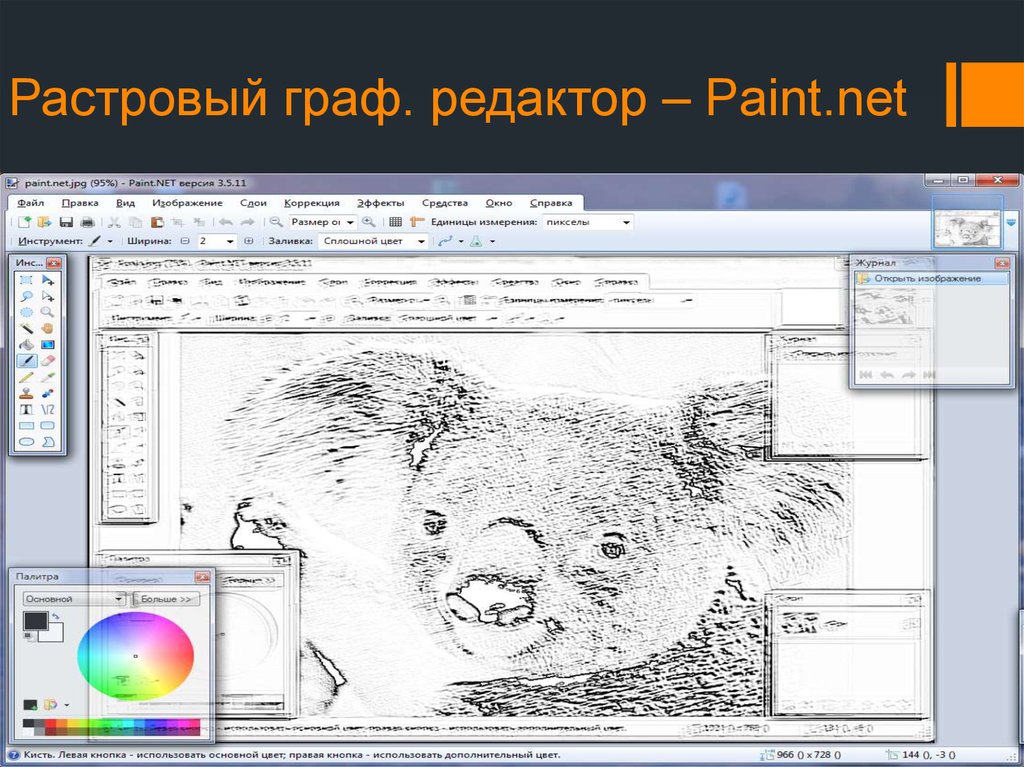The width and height of the screenshot is (1024, 767).
Task: Select the Paintbrush tool
Action: coord(26,361)
